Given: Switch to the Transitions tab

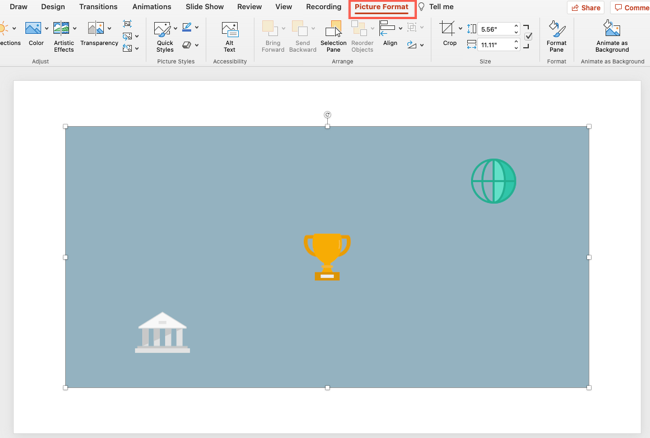Looking at the screenshot, I should pos(98,7).
